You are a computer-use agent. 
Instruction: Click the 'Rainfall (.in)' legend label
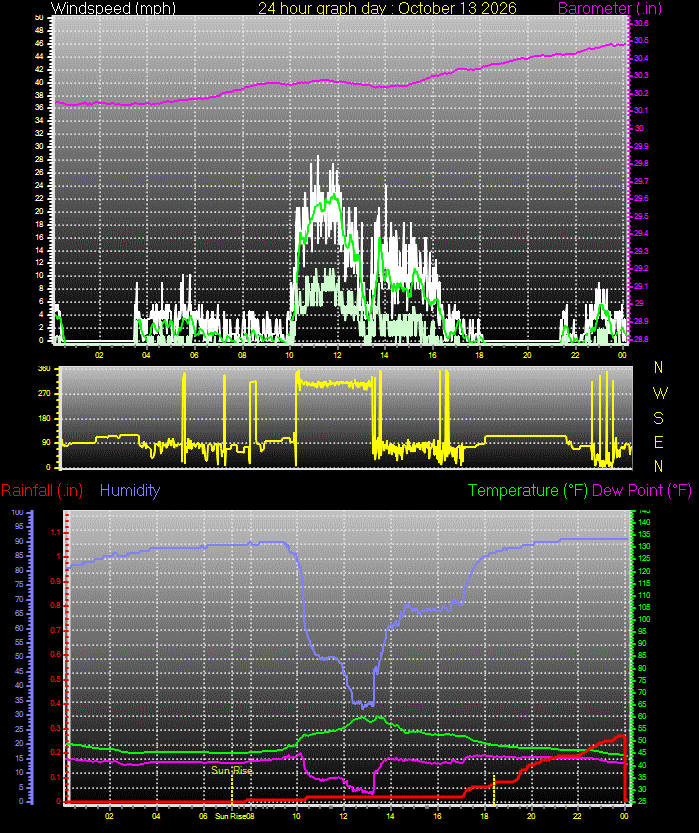pos(42,490)
